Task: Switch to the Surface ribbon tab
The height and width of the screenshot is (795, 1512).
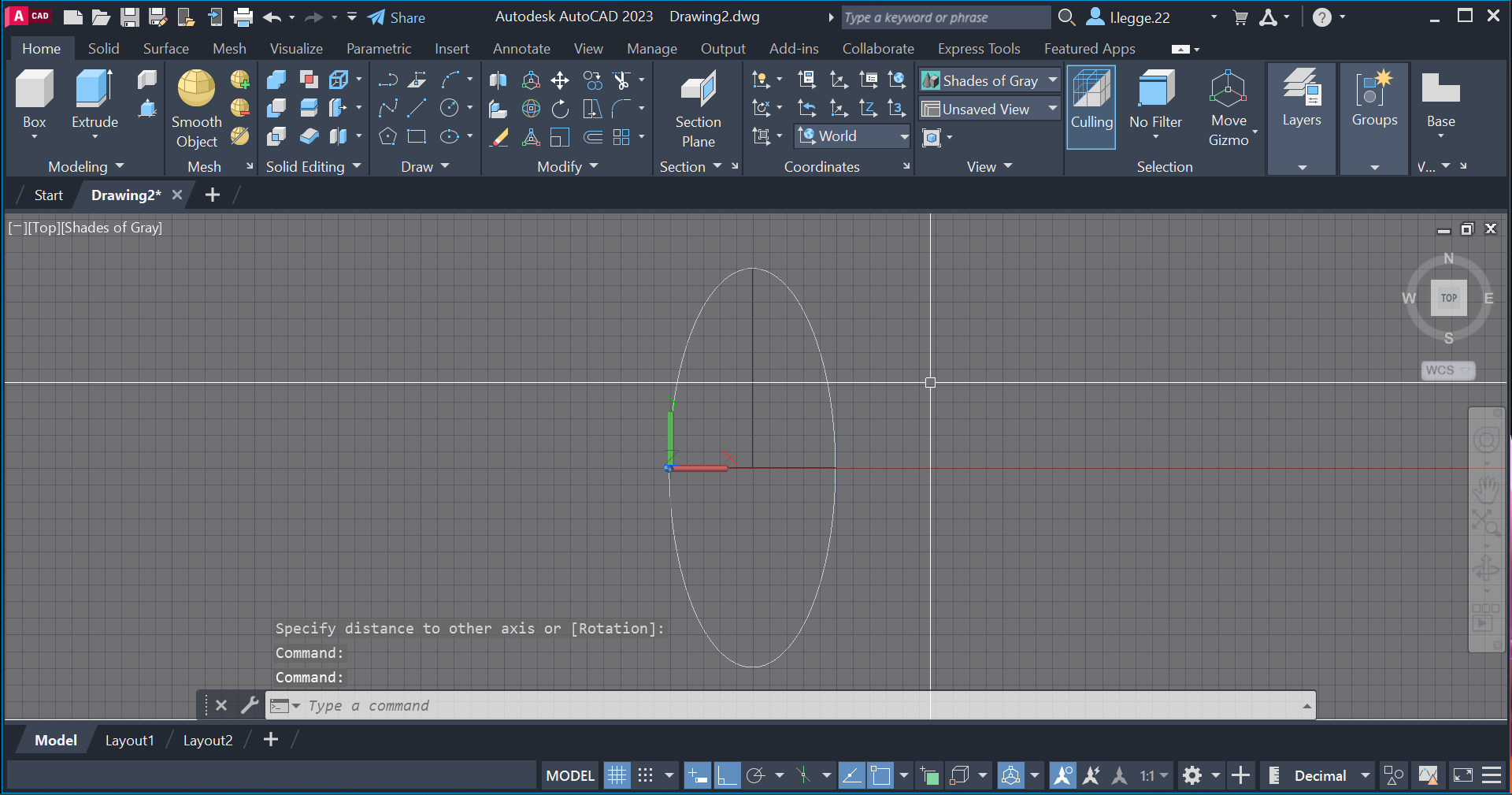Action: point(166,48)
